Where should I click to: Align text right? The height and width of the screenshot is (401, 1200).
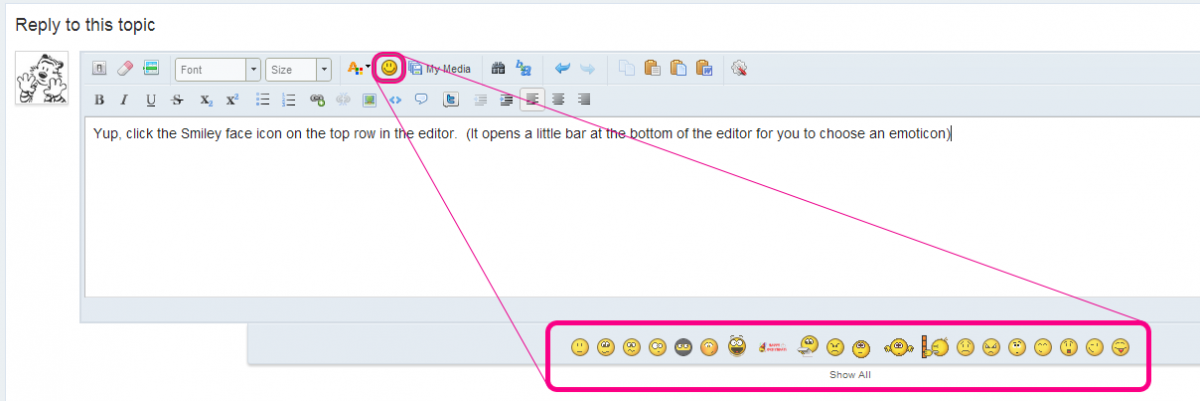point(584,100)
